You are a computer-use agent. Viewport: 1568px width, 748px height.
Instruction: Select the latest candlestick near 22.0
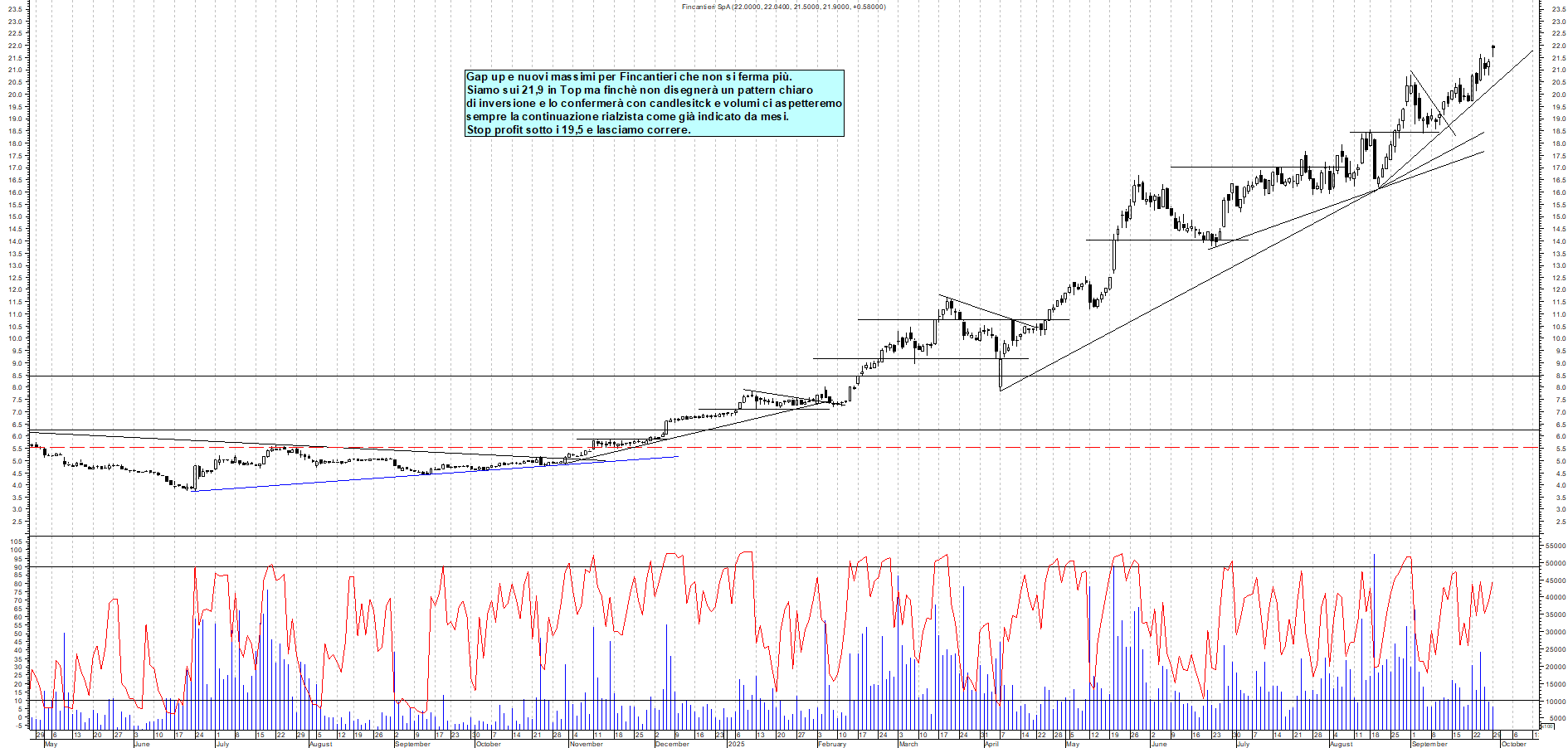pyautogui.click(x=1493, y=47)
